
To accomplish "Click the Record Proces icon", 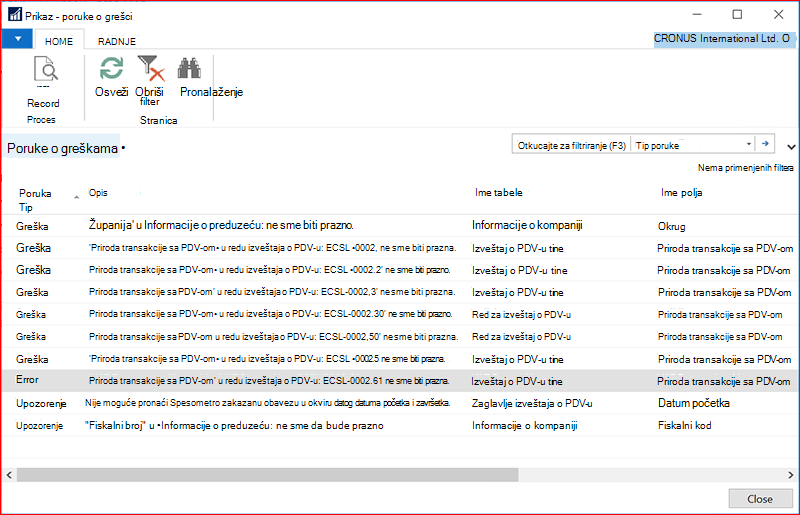I will pyautogui.click(x=45, y=70).
